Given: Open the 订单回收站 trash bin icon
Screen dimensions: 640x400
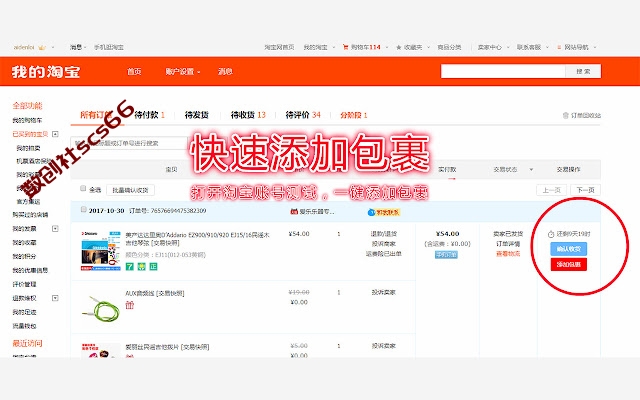Looking at the screenshot, I should [x=565, y=116].
